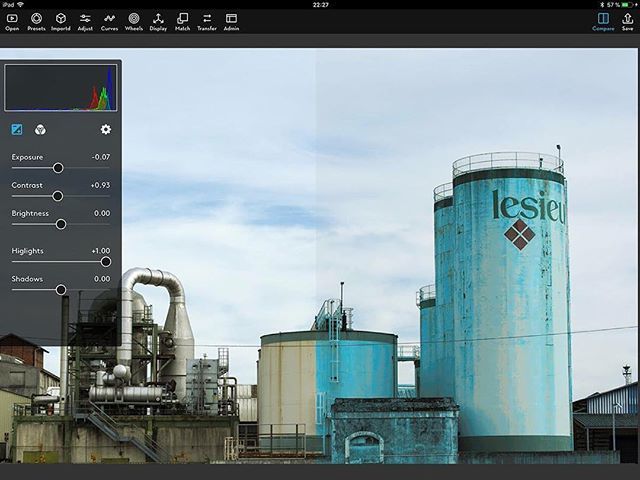Open the Curves tool
The width and height of the screenshot is (640, 480).
click(x=109, y=22)
